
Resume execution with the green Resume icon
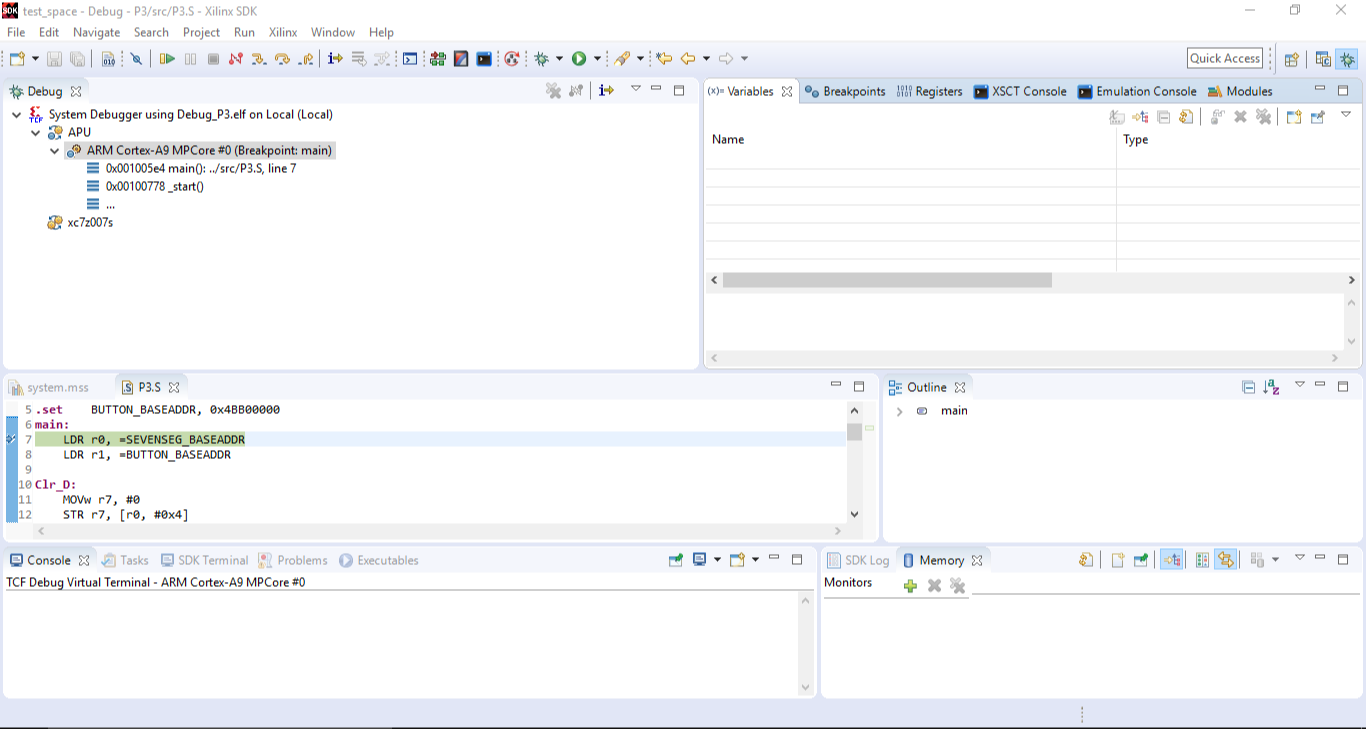click(x=167, y=59)
